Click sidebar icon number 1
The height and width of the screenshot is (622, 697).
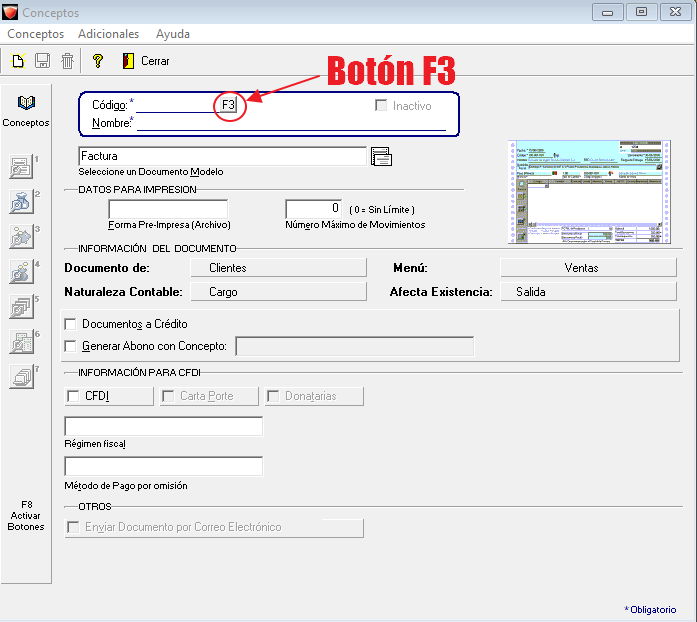click(22, 167)
